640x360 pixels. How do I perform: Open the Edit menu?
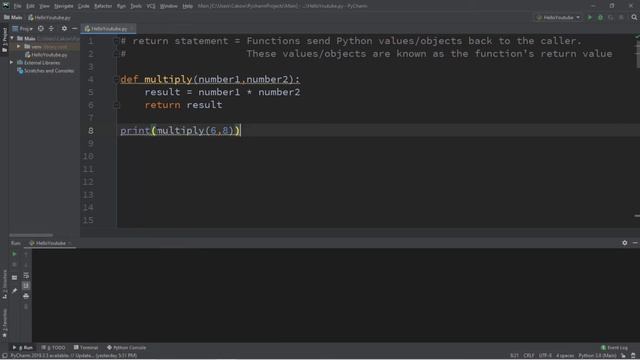(x=31, y=6)
